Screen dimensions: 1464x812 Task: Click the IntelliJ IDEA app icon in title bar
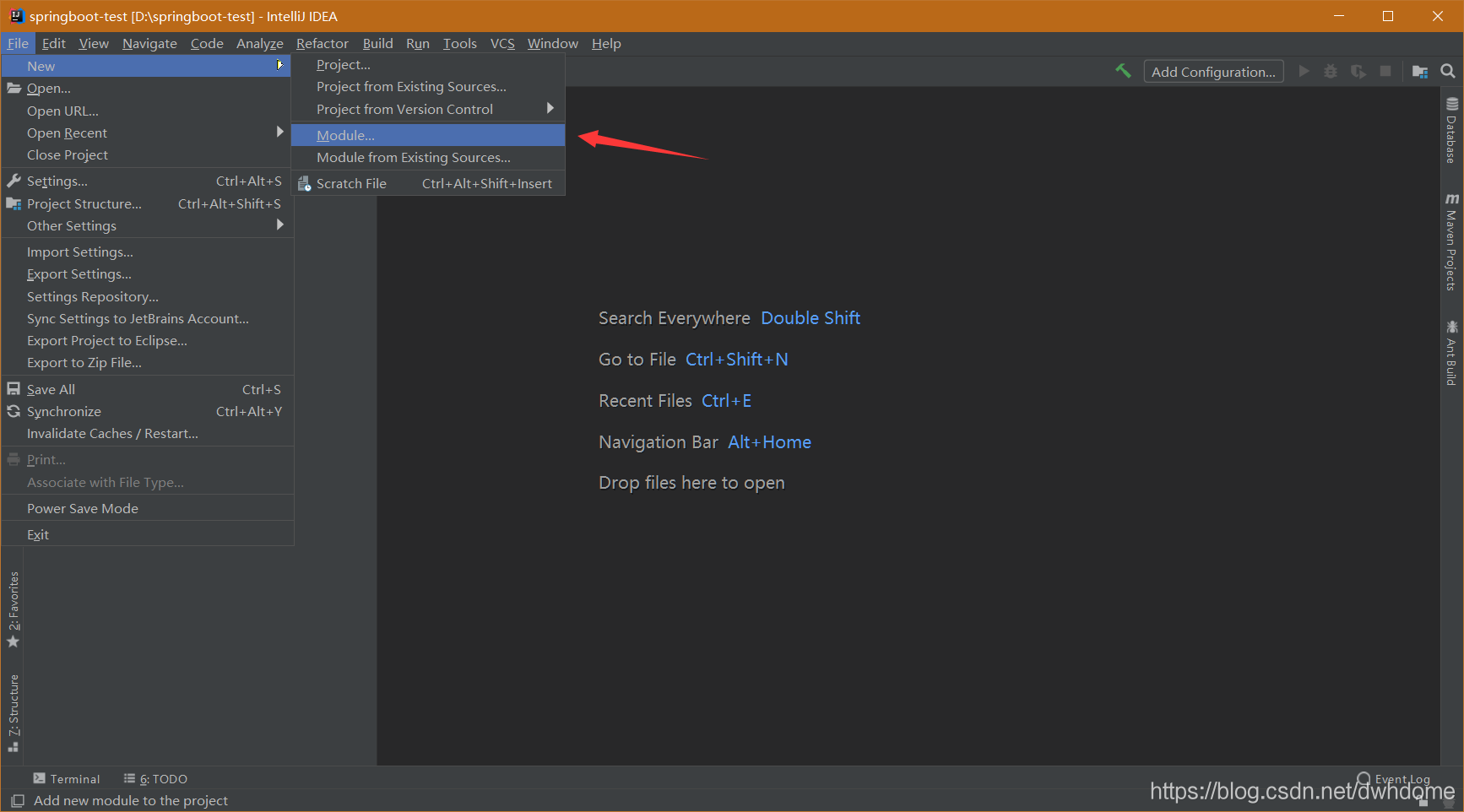click(15, 16)
